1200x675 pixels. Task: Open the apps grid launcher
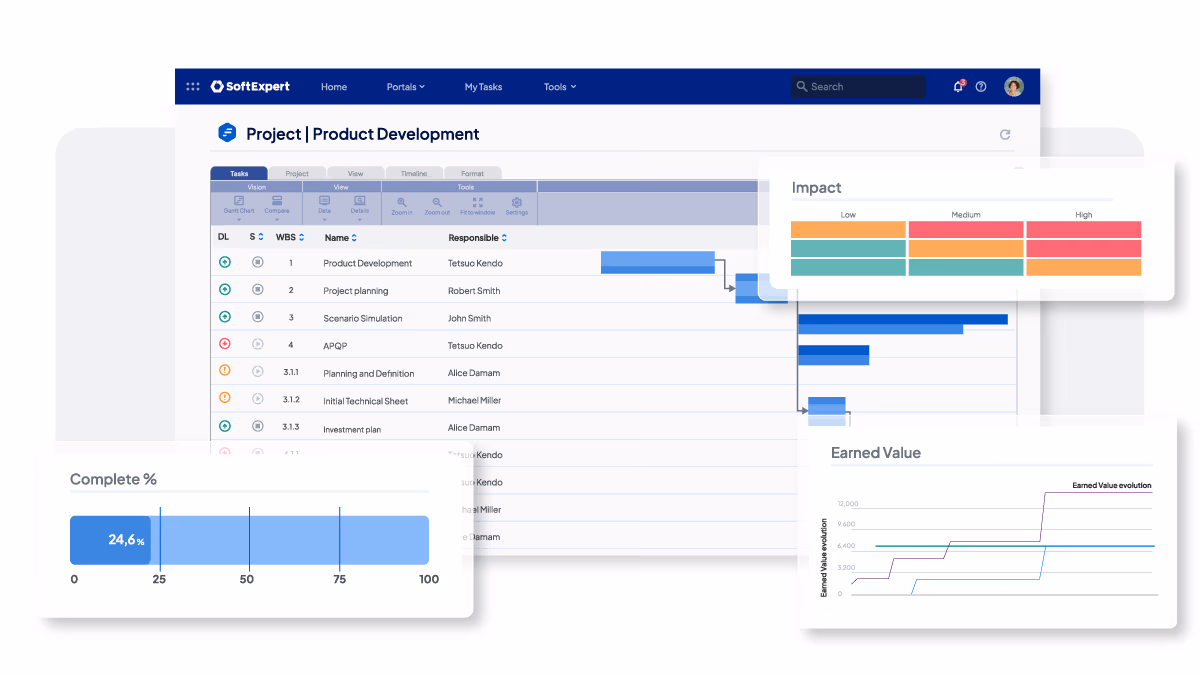point(193,87)
